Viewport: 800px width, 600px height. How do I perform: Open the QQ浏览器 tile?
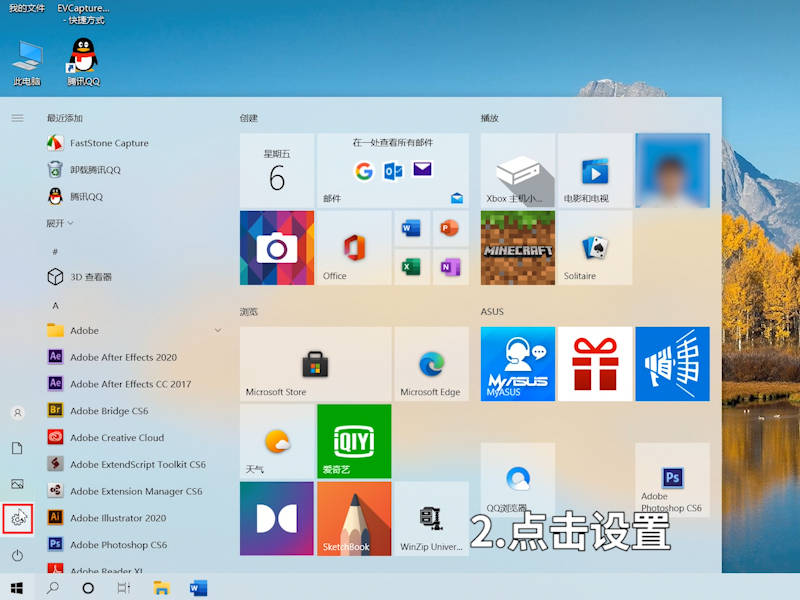click(x=518, y=480)
